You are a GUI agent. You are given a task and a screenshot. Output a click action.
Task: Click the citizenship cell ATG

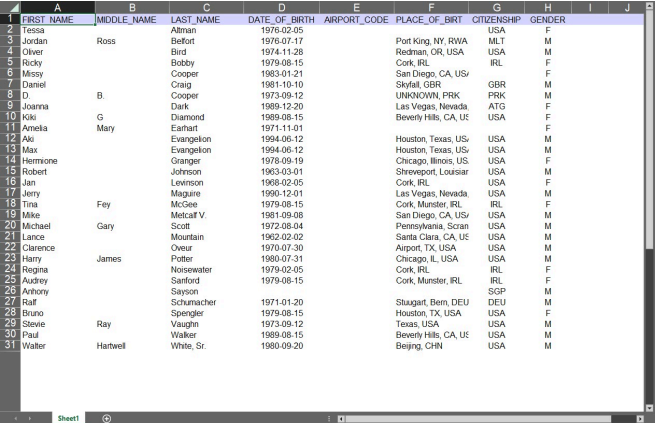[497, 106]
